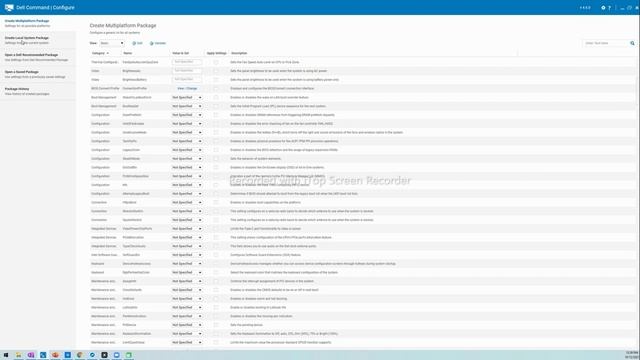Enable Apply Settings for WakeOnLanBootOvrd
Image resolution: width=640 pixels, height=360 pixels.
216,98
